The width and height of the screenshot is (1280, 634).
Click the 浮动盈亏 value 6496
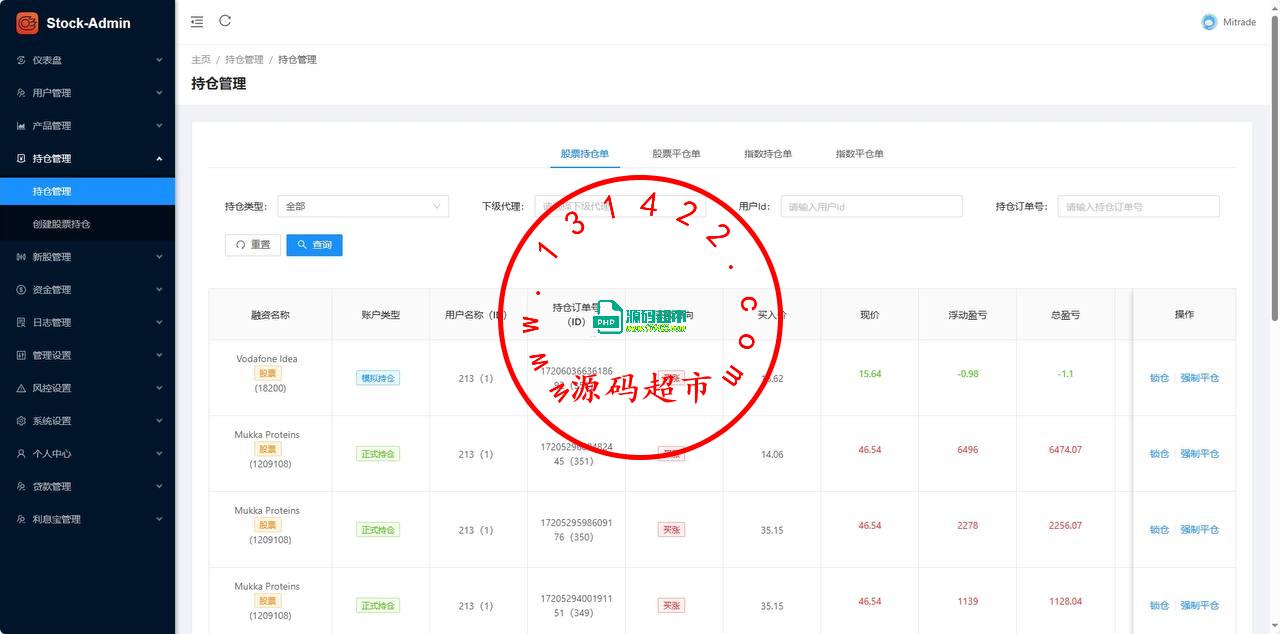[x=968, y=450]
